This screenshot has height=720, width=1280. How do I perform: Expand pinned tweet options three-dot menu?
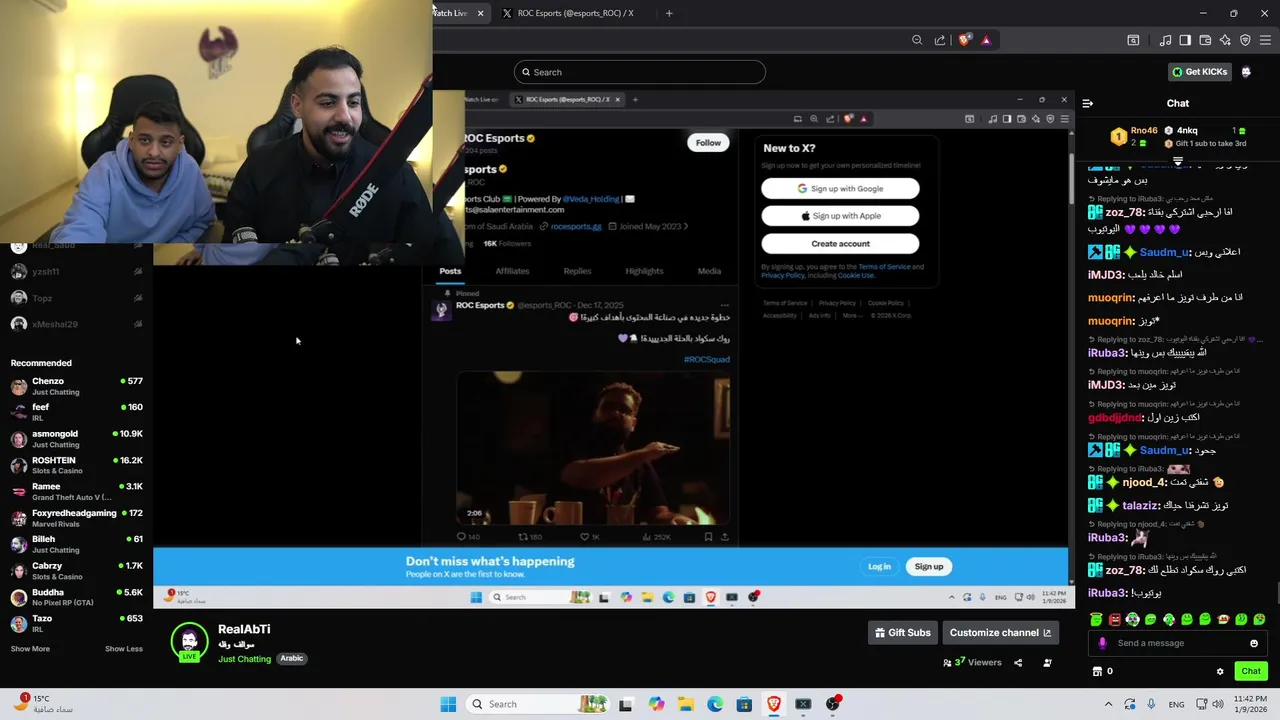pos(725,305)
